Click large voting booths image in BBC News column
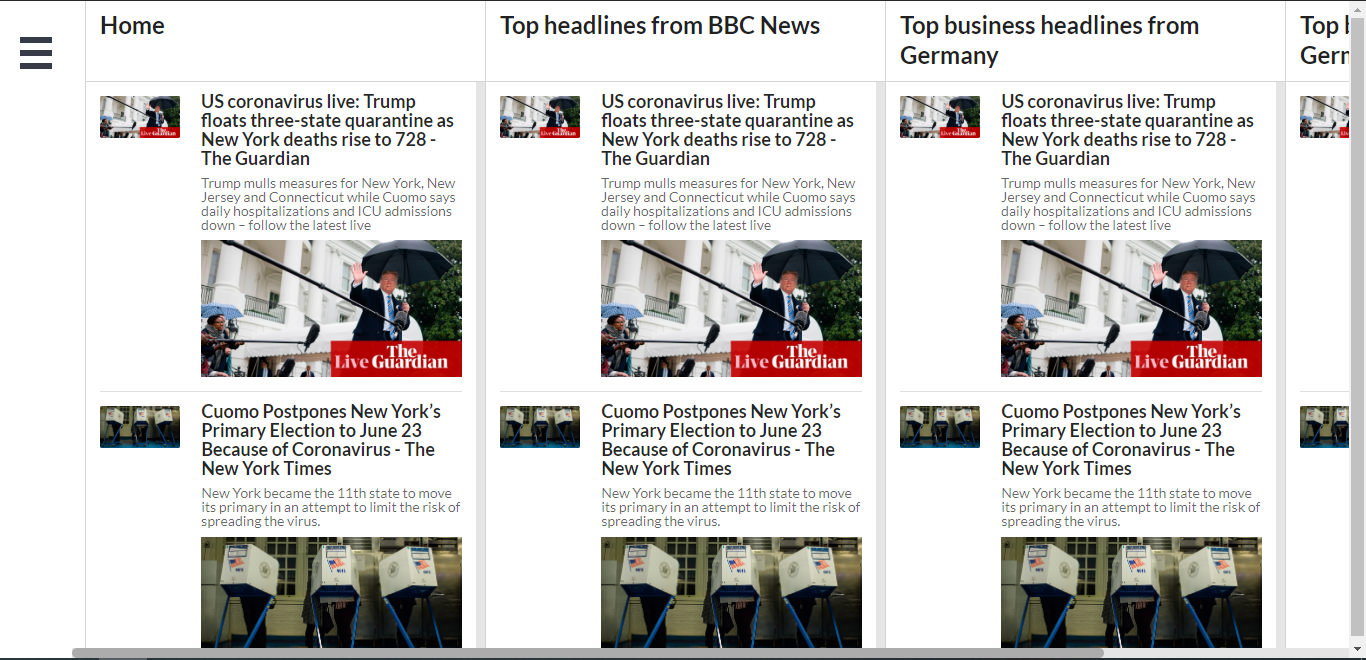The height and width of the screenshot is (660, 1366). pos(731,592)
